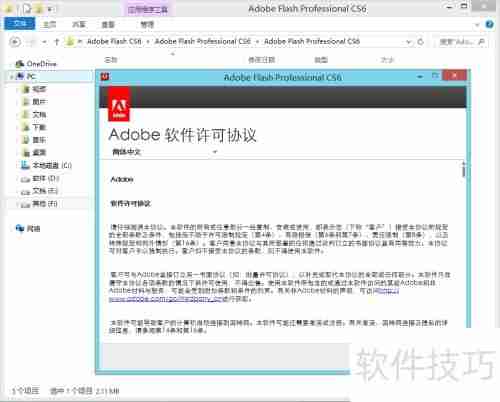Sort by the 大小 (Size) column header
The image size is (500, 402).
pyautogui.click(x=387, y=60)
